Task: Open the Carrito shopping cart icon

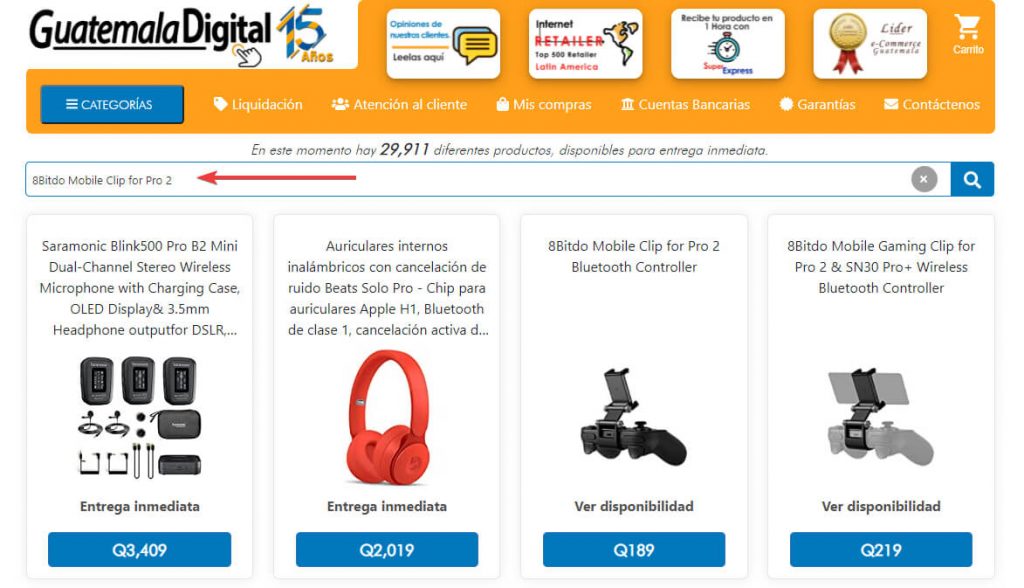Action: 967,35
